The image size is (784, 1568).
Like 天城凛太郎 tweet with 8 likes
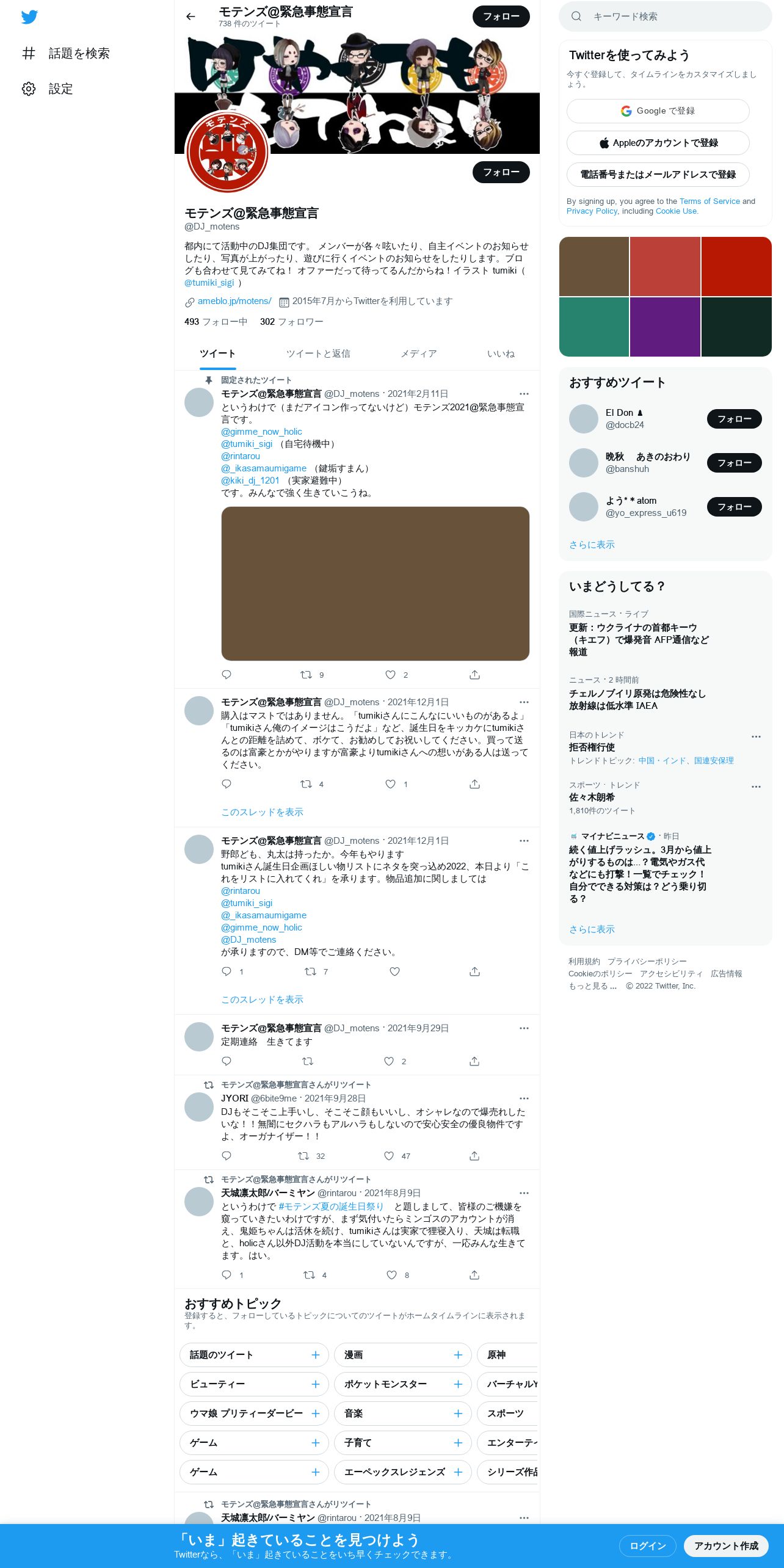[x=392, y=1275]
